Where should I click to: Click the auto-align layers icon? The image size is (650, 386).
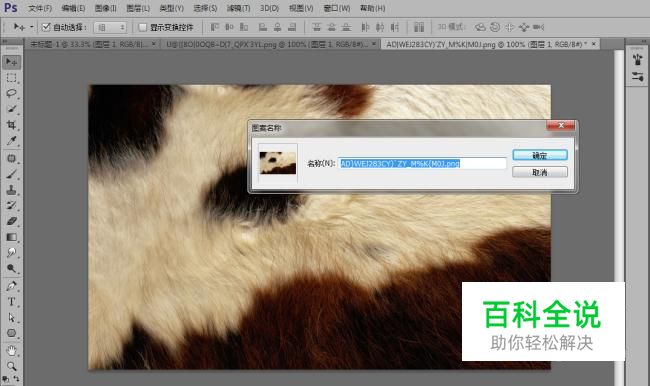point(419,27)
